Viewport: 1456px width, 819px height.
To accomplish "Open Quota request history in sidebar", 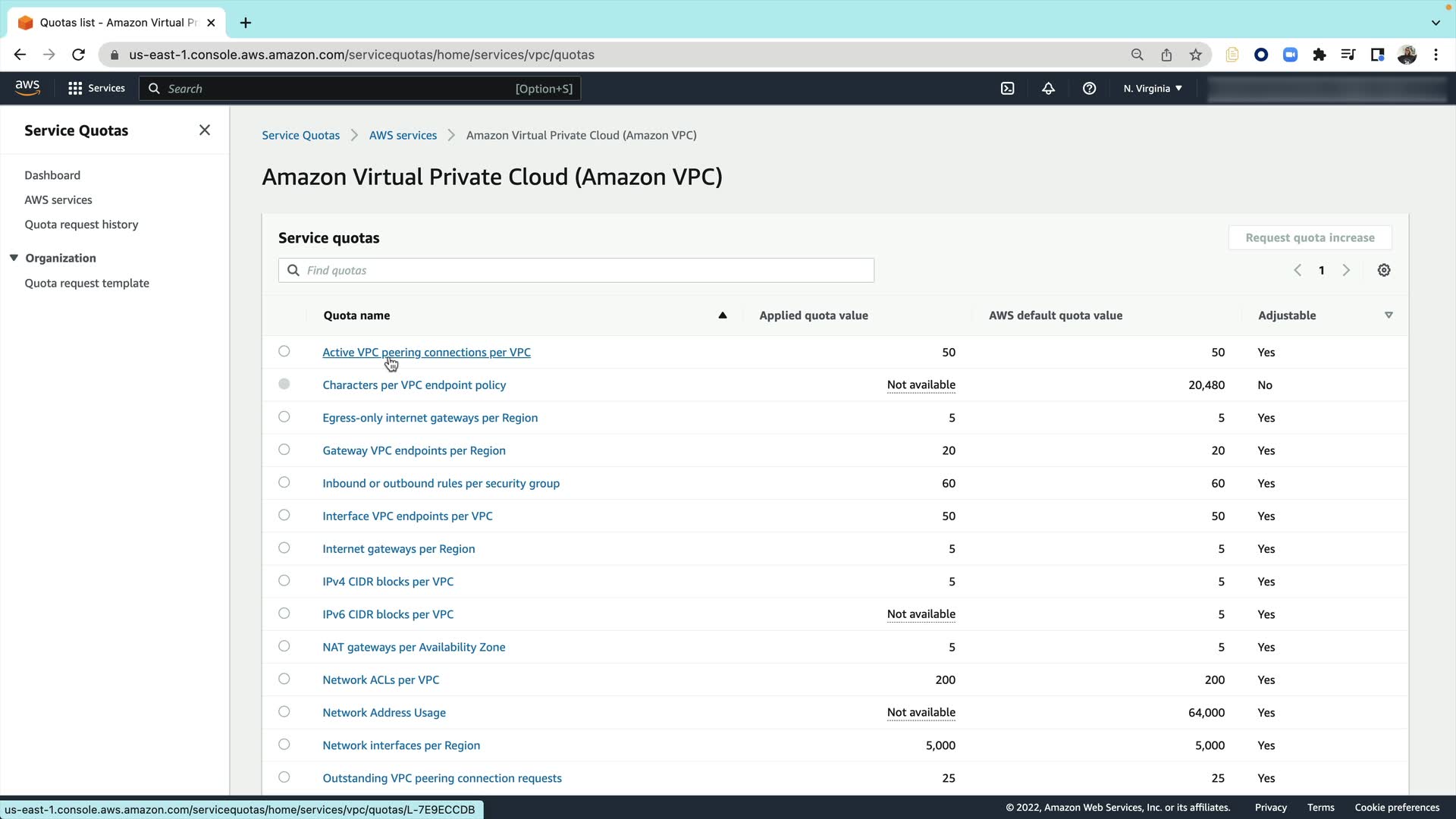I will 81,224.
